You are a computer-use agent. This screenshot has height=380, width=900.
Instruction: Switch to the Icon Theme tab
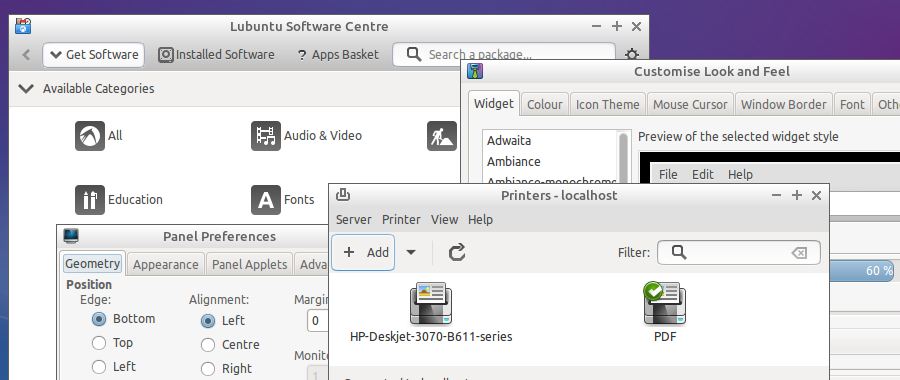pyautogui.click(x=607, y=104)
